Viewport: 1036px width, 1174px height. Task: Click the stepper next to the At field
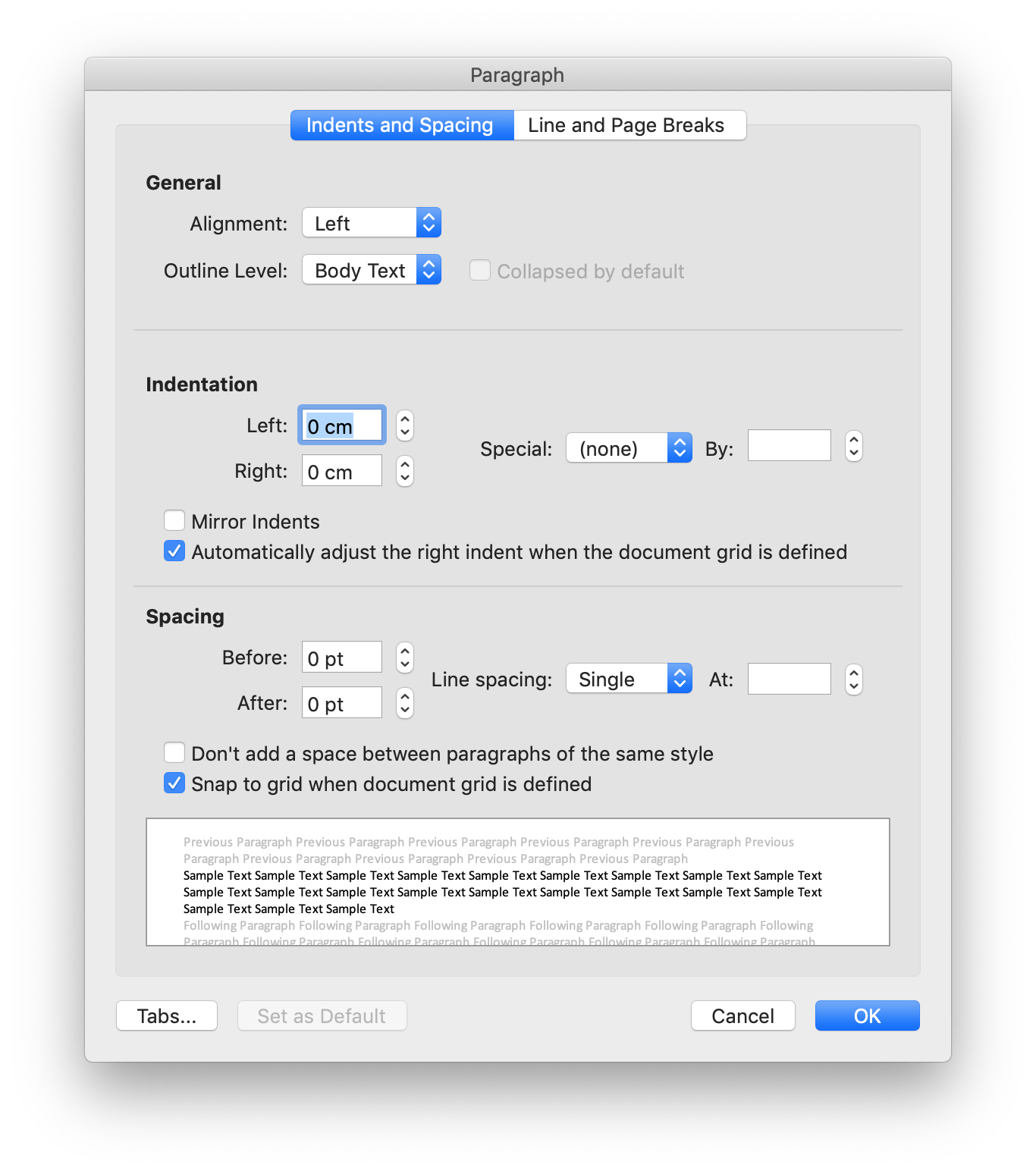(x=852, y=679)
